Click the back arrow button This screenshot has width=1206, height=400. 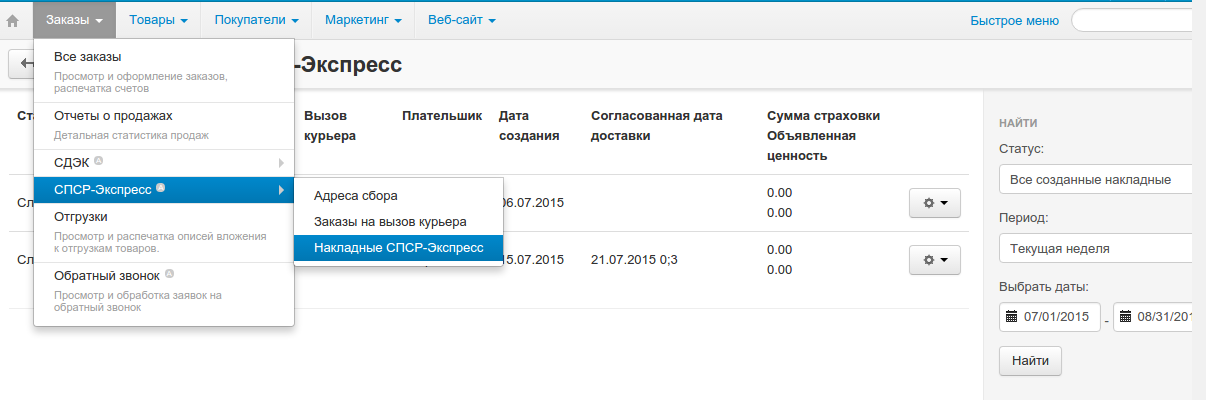click(x=22, y=65)
